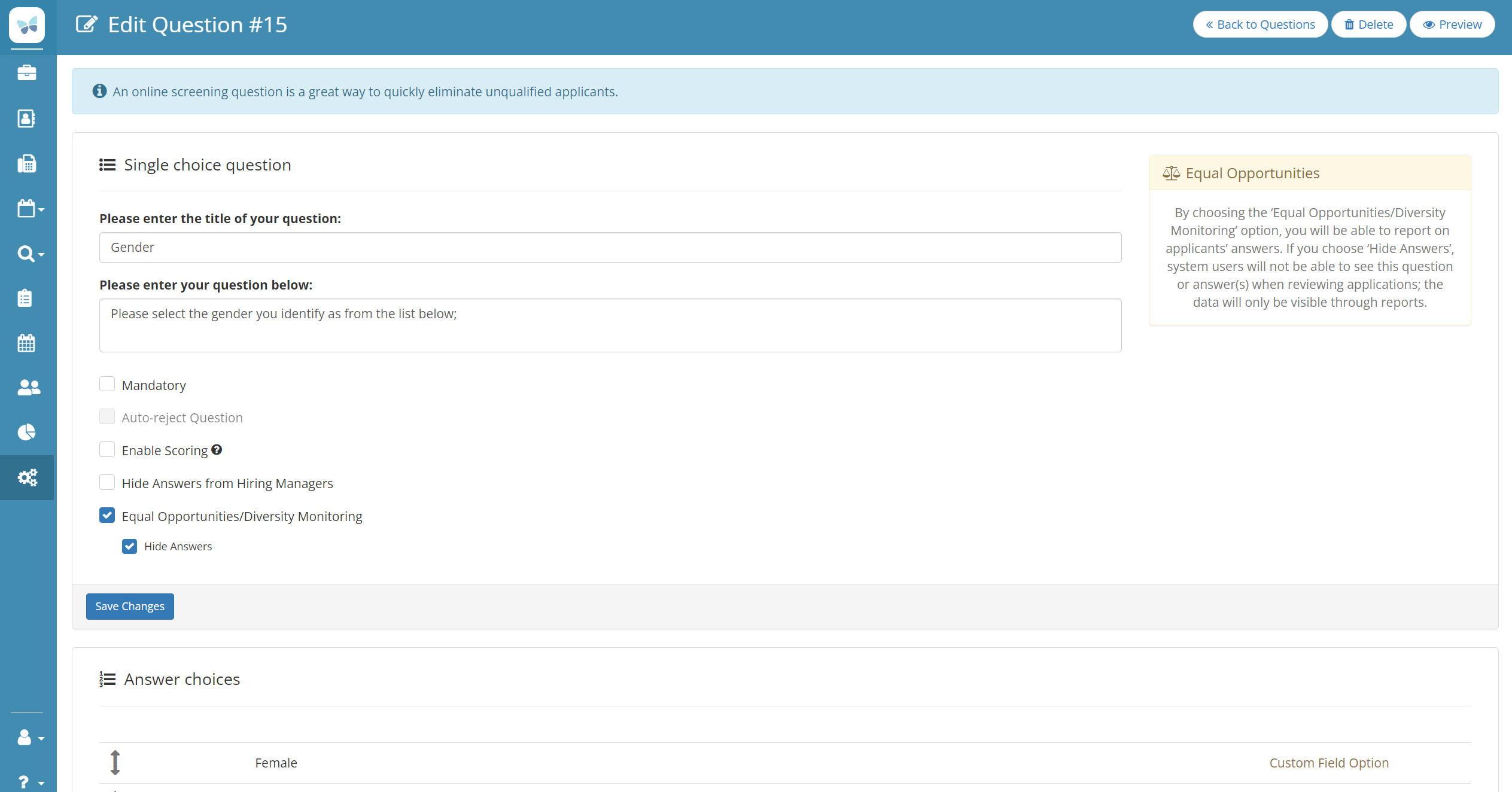Click the Preview button in header

tap(1452, 25)
